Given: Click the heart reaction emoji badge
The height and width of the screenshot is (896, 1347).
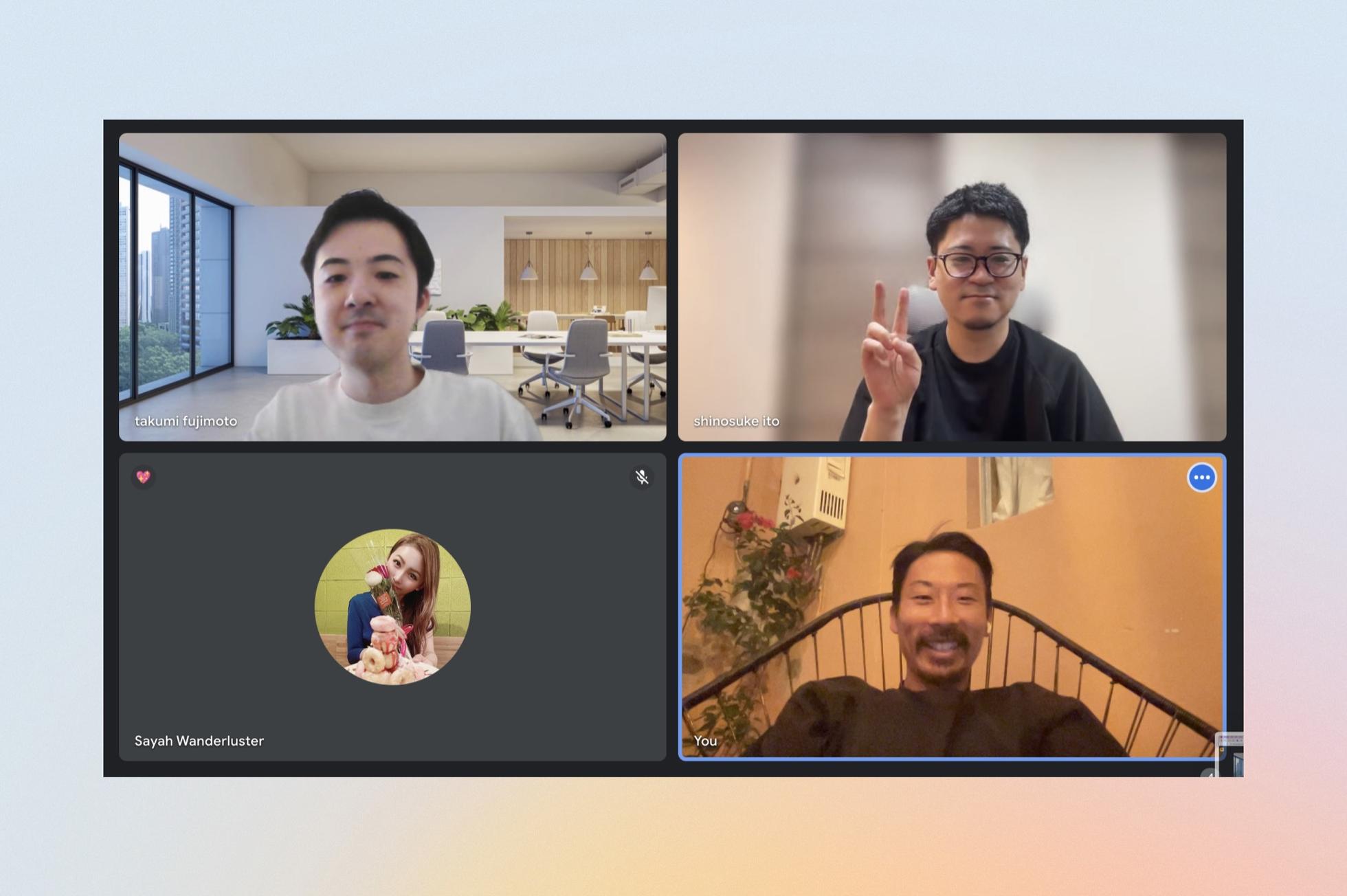Looking at the screenshot, I should pyautogui.click(x=143, y=477).
